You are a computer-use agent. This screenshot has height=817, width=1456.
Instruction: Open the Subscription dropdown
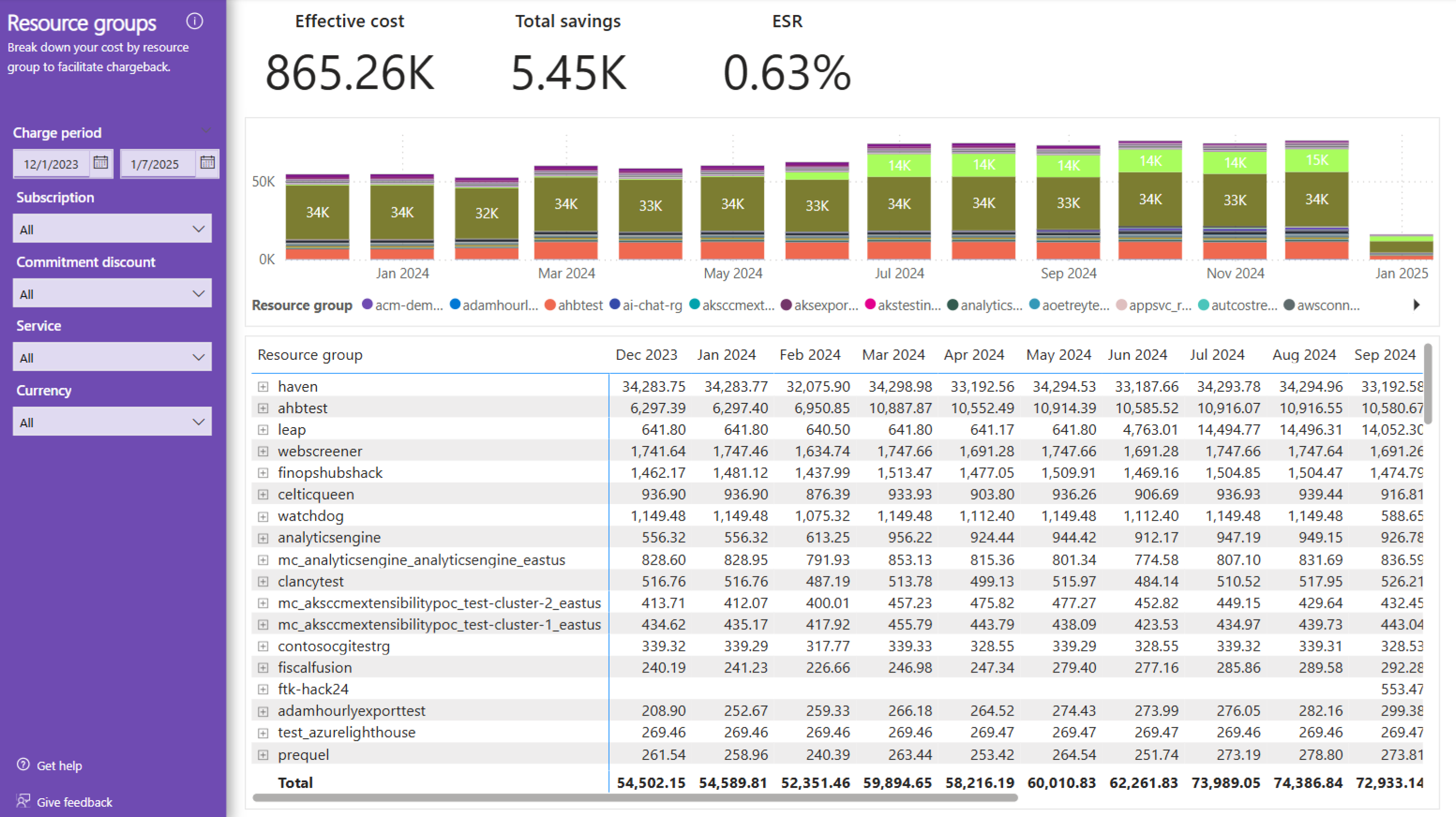click(x=112, y=229)
